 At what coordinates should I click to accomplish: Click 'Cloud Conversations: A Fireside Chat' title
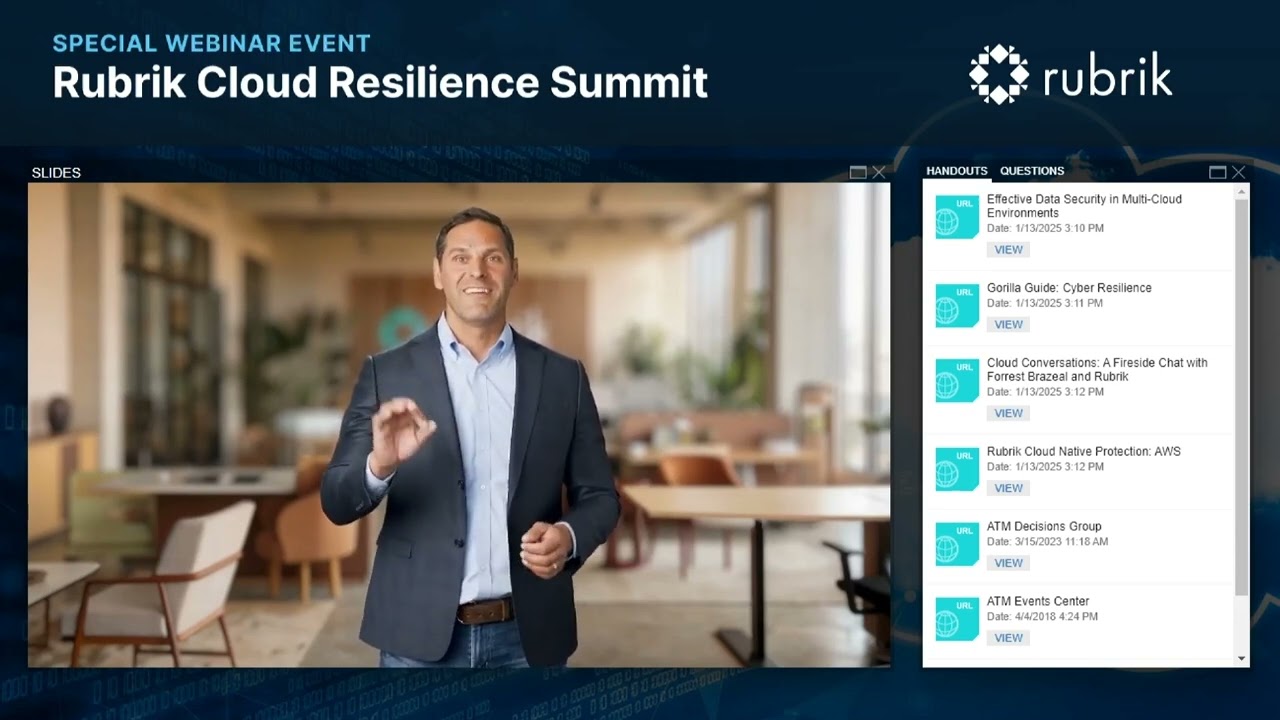tap(1097, 370)
